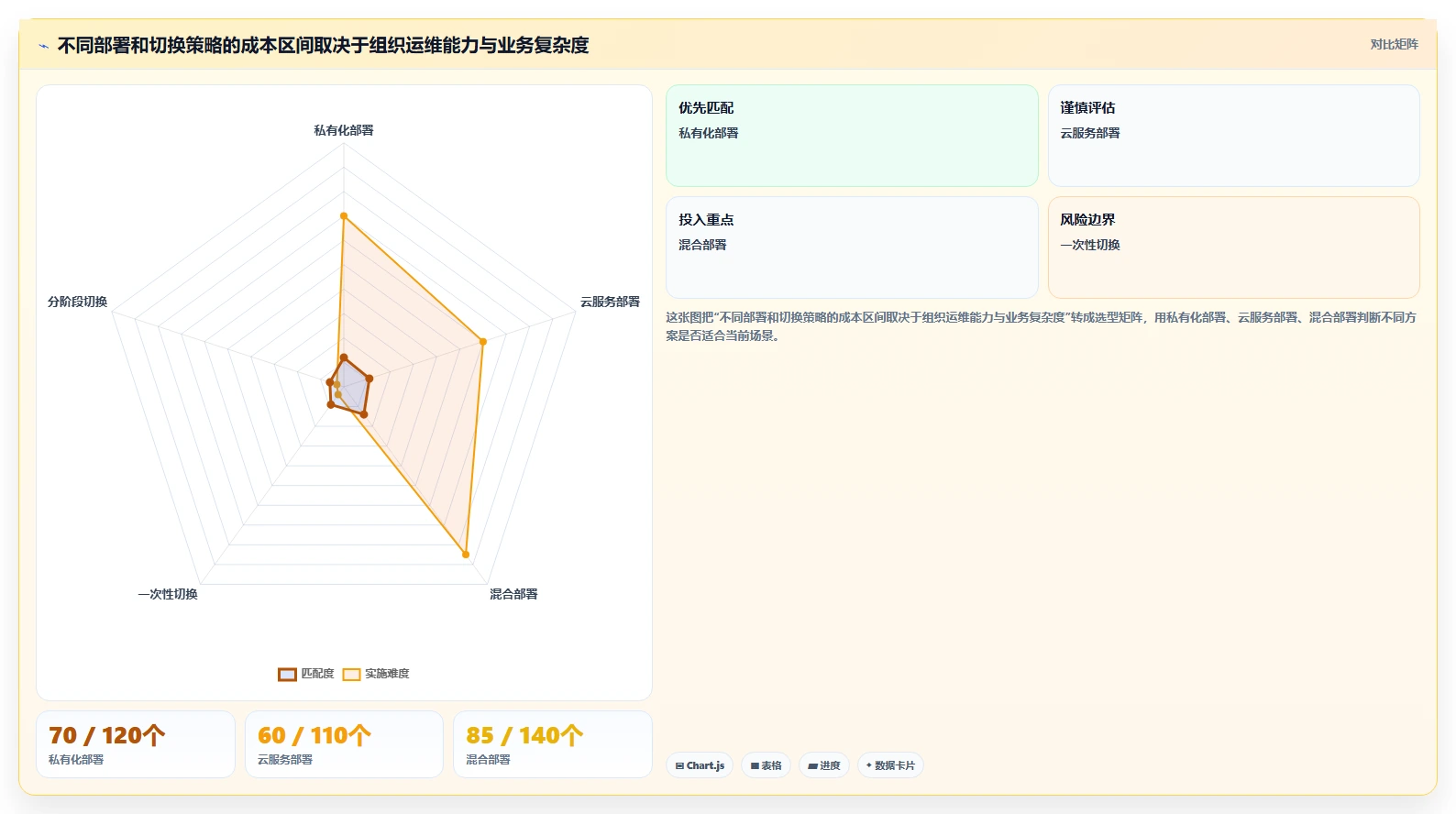
Task: Click the 85 / 140个 stat card
Action: [x=553, y=744]
